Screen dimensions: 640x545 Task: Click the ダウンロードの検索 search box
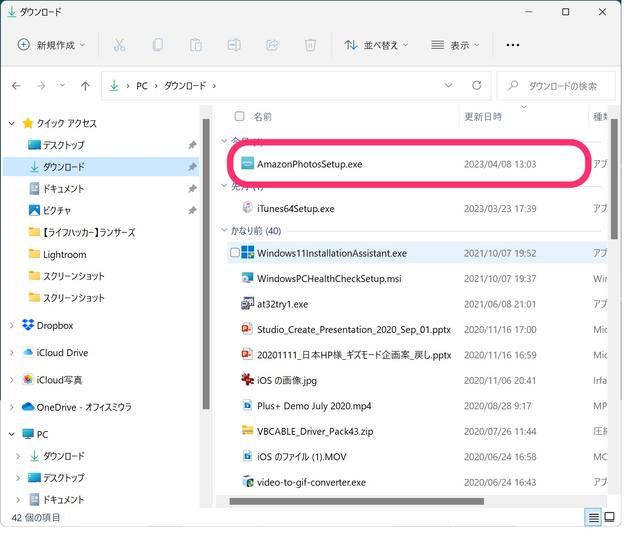point(563,86)
